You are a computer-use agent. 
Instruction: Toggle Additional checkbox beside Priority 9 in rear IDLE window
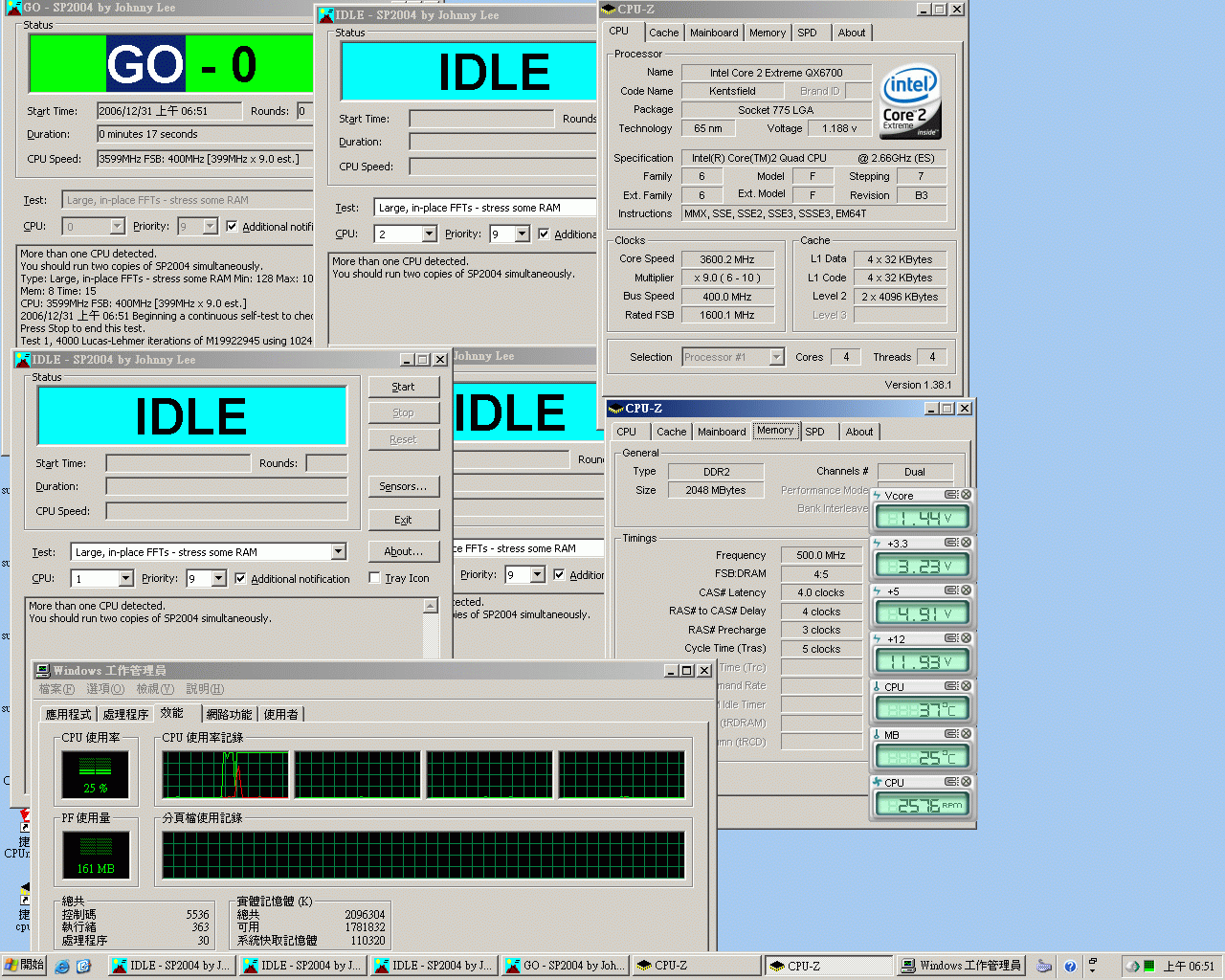[559, 574]
